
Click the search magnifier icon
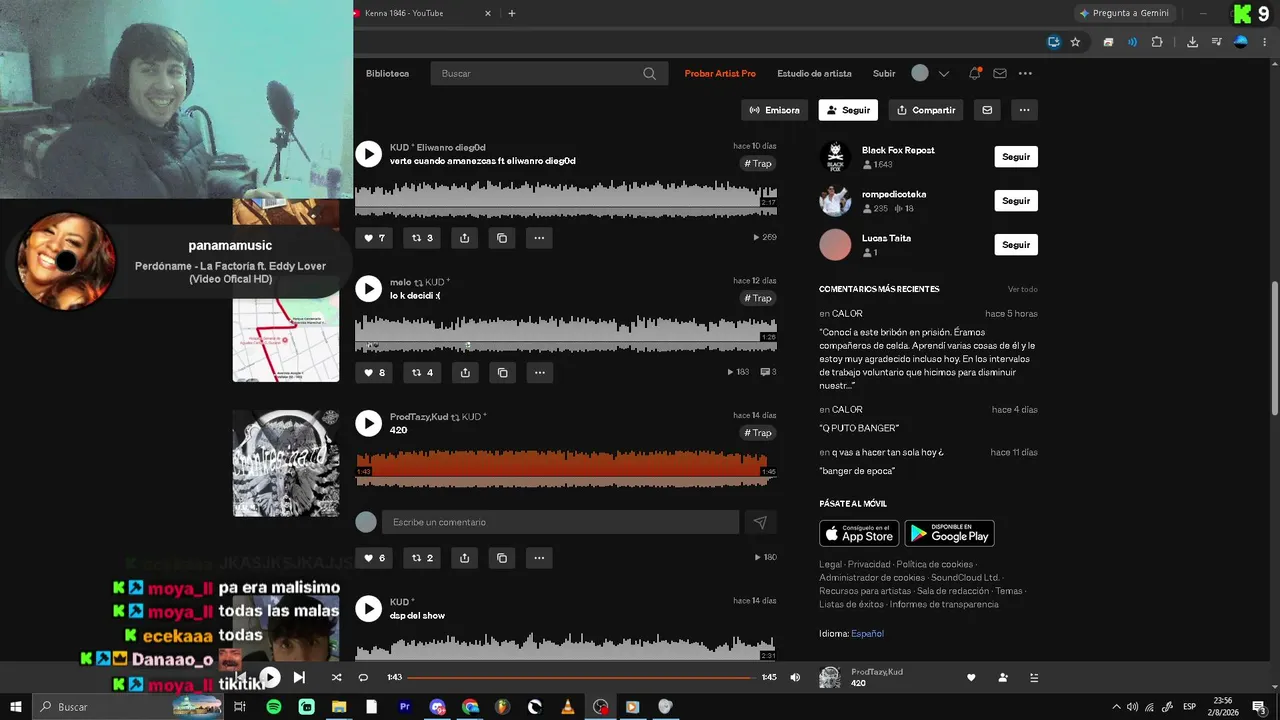[x=650, y=74]
